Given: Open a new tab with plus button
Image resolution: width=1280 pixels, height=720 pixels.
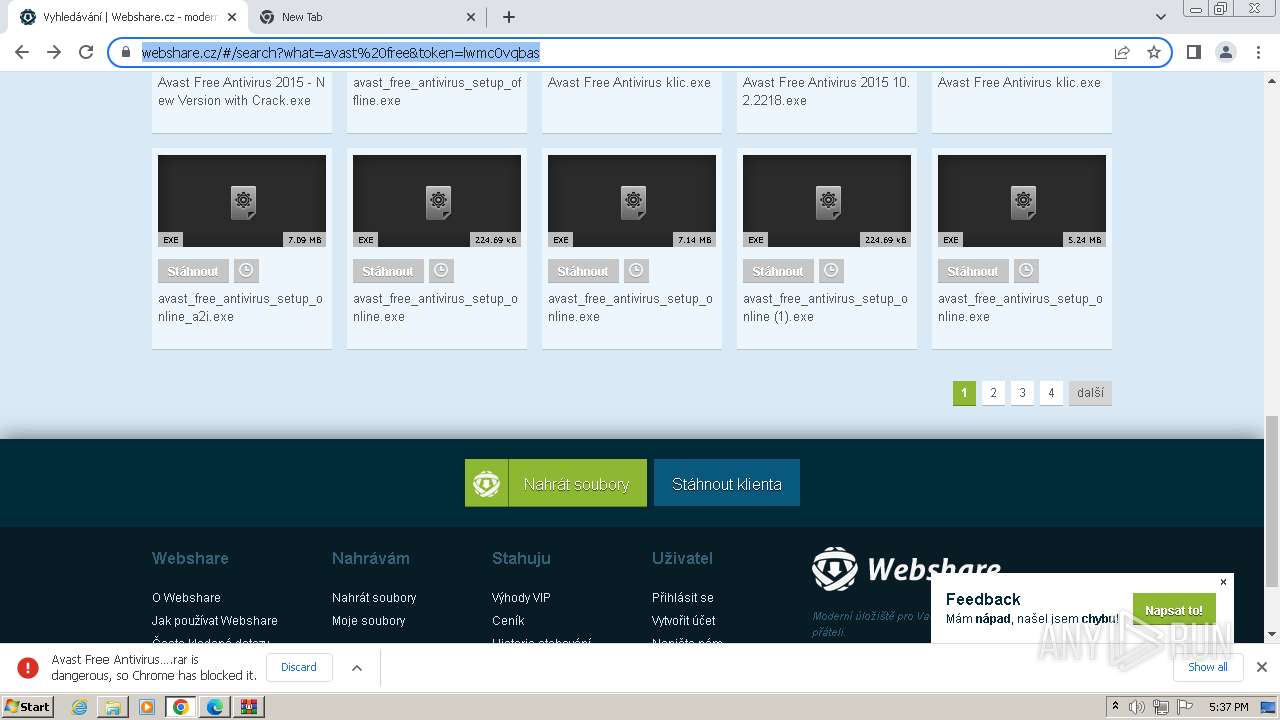Looking at the screenshot, I should tap(508, 17).
